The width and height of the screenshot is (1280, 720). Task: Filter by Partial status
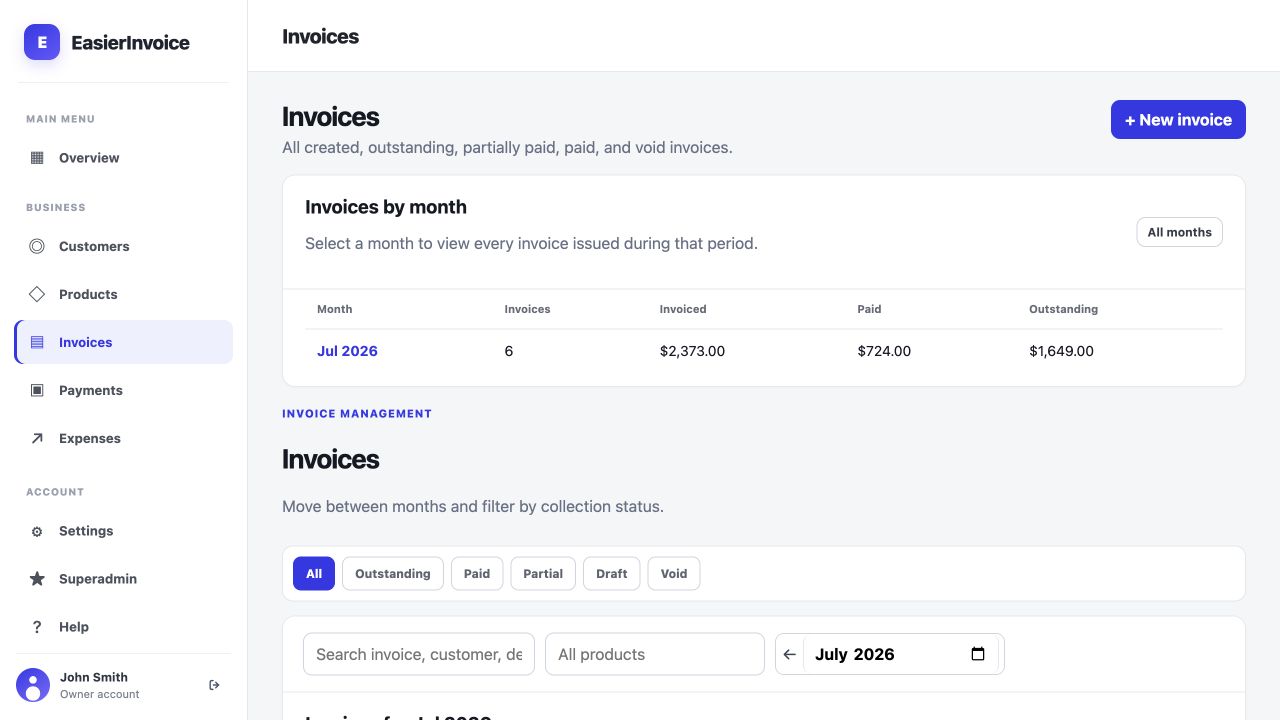click(543, 574)
